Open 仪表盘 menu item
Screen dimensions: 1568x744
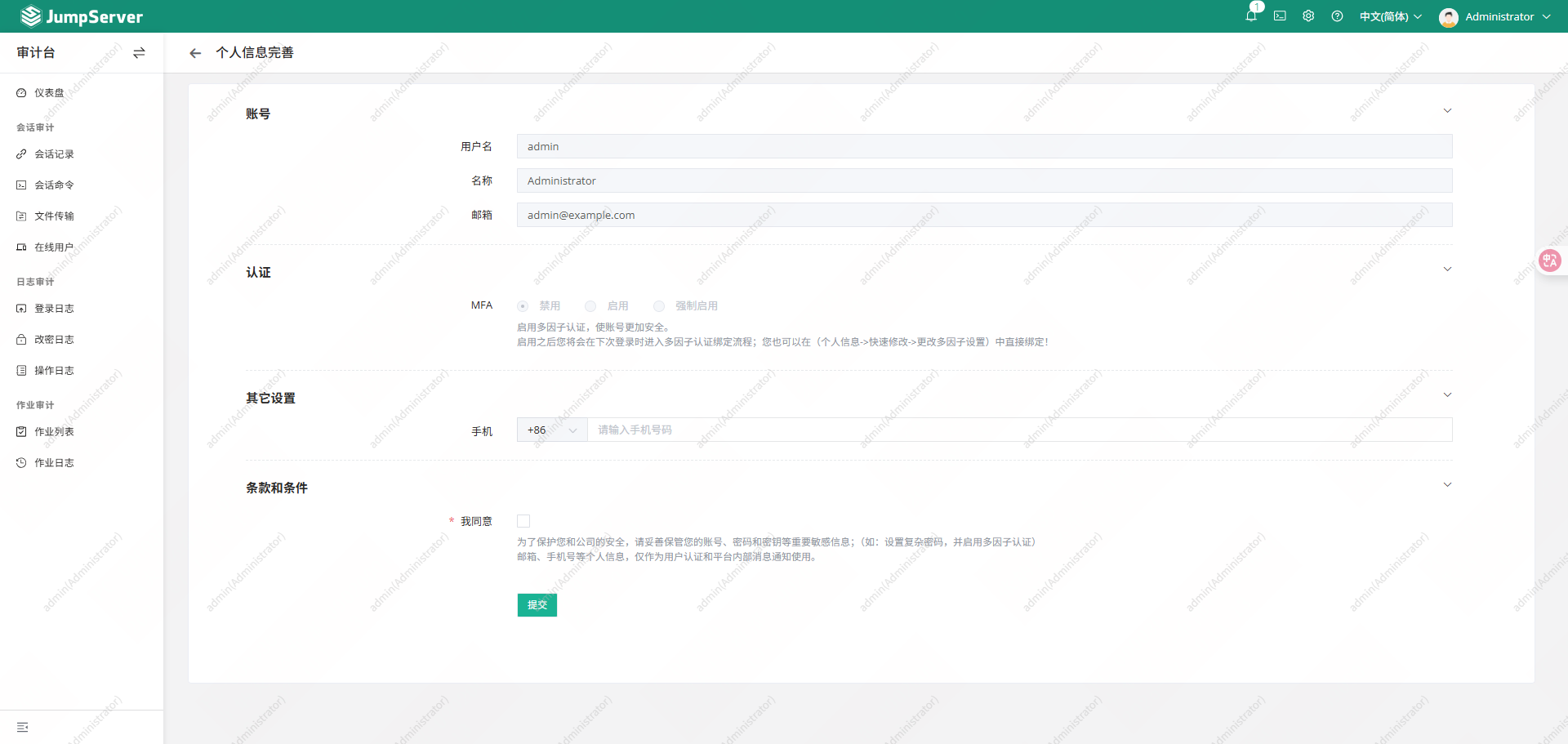coord(82,93)
